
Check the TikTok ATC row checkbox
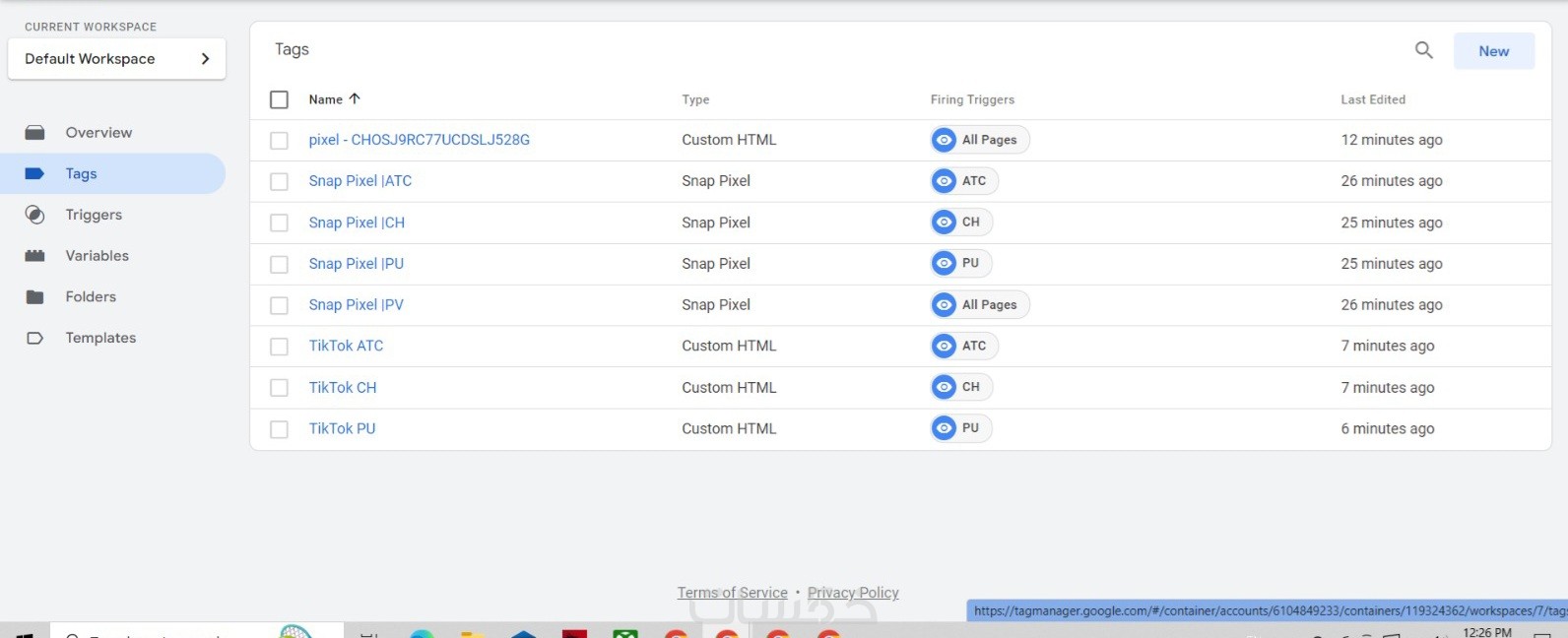(x=279, y=347)
